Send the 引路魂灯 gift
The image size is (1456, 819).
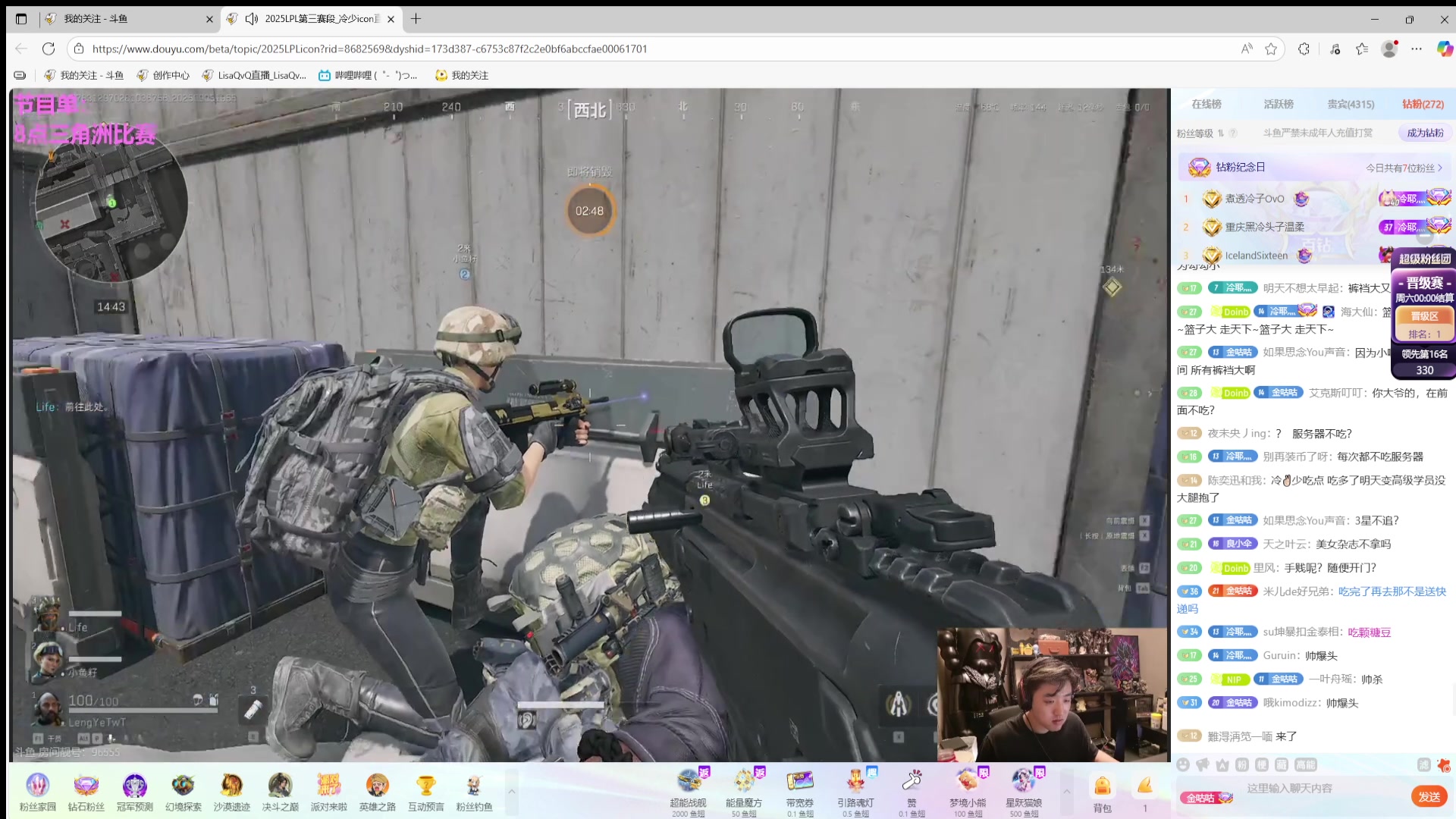(855, 791)
